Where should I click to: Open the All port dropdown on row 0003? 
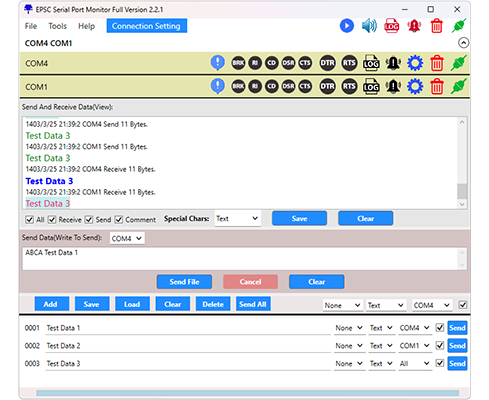(414, 363)
